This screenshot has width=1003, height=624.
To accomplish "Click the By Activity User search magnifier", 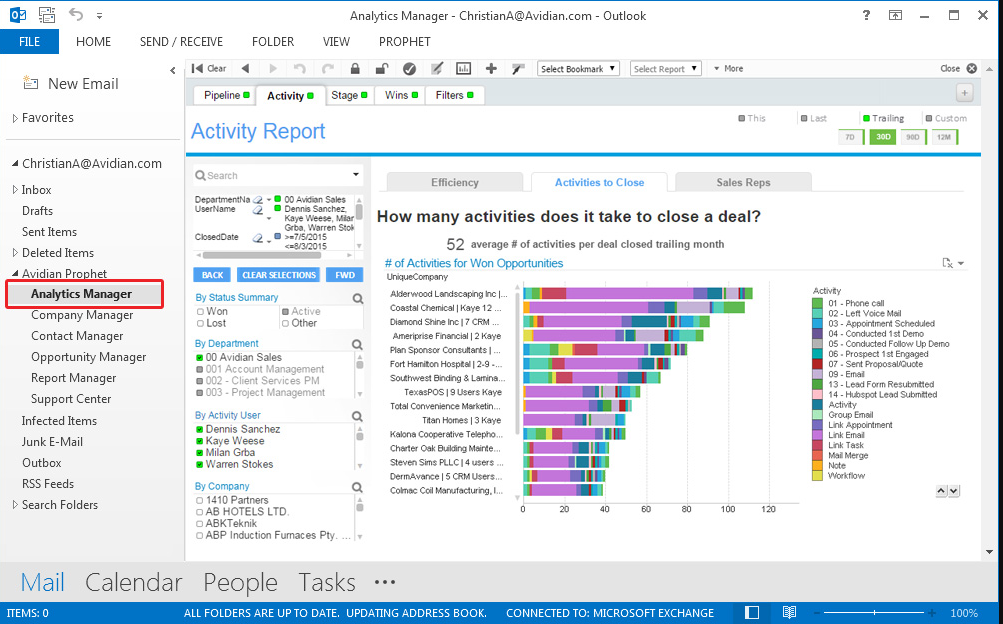I will [x=358, y=416].
